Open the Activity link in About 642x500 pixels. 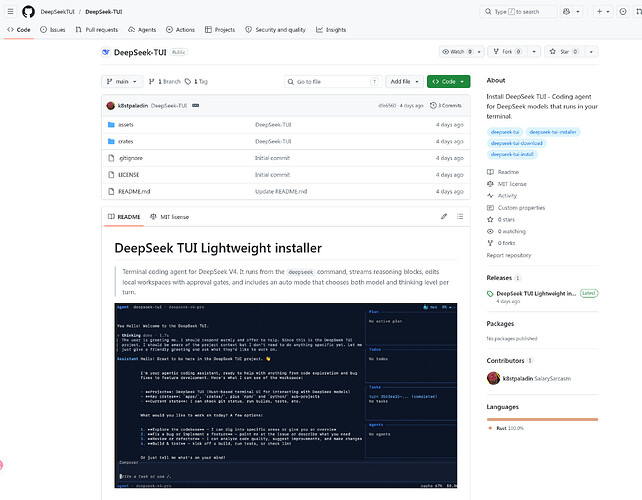[x=507, y=196]
